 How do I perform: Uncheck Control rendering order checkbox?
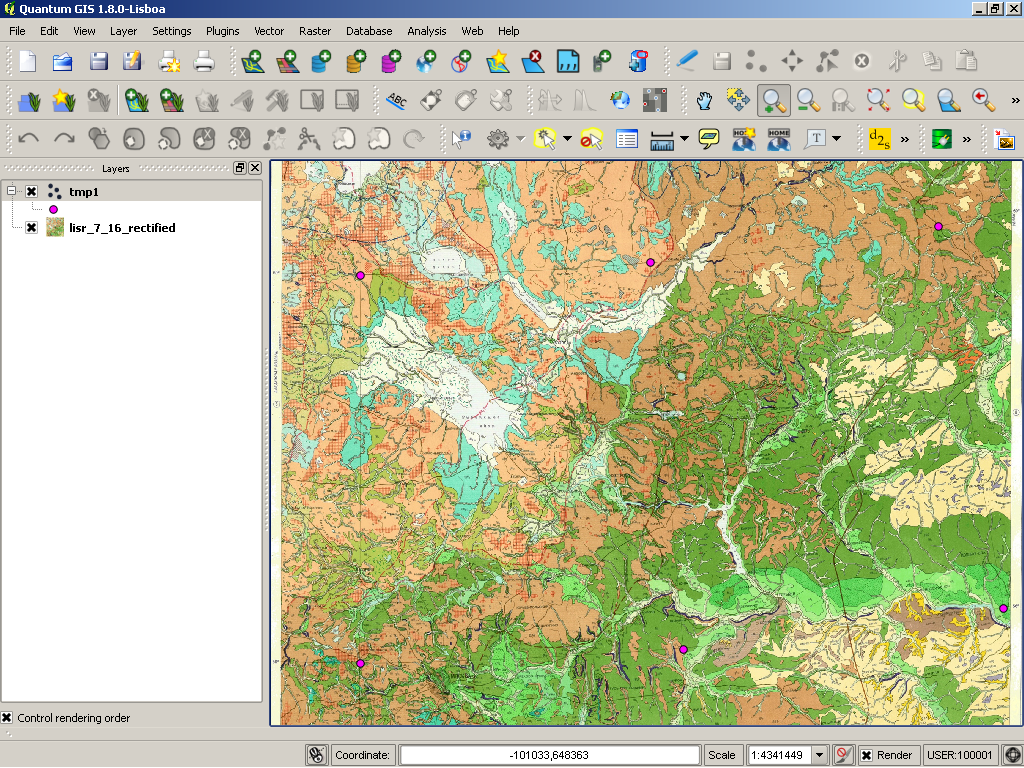(7, 718)
